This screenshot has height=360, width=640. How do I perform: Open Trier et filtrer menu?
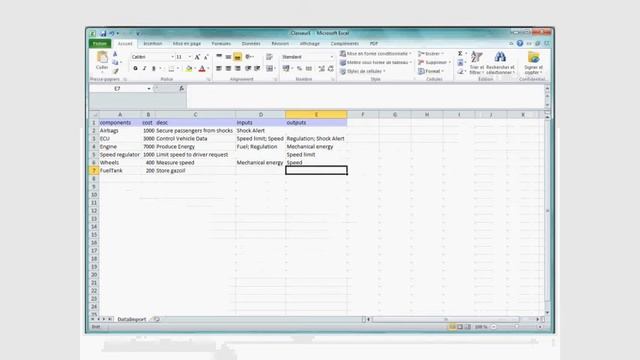[476, 63]
